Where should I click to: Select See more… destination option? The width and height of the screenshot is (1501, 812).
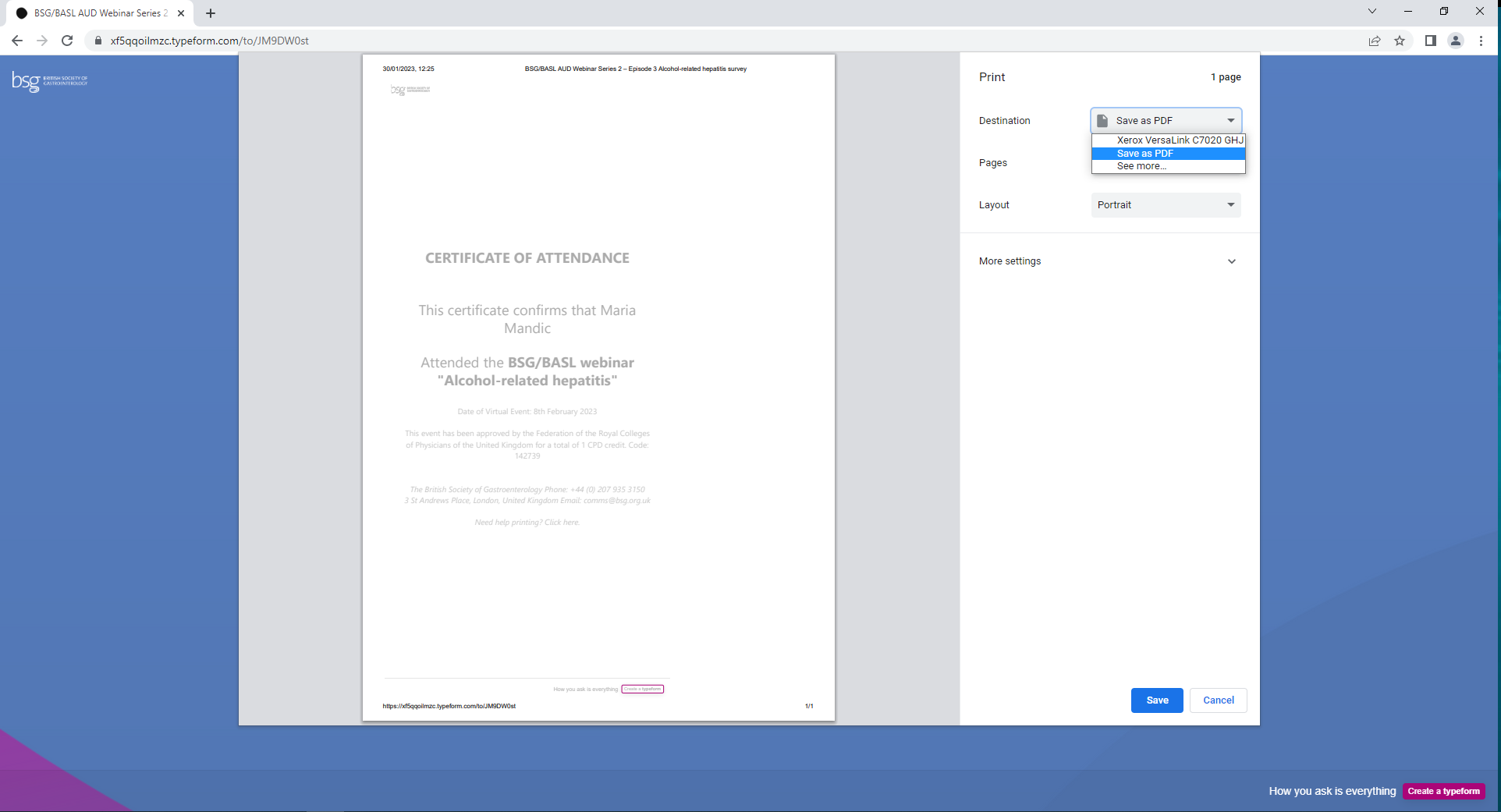click(1169, 166)
